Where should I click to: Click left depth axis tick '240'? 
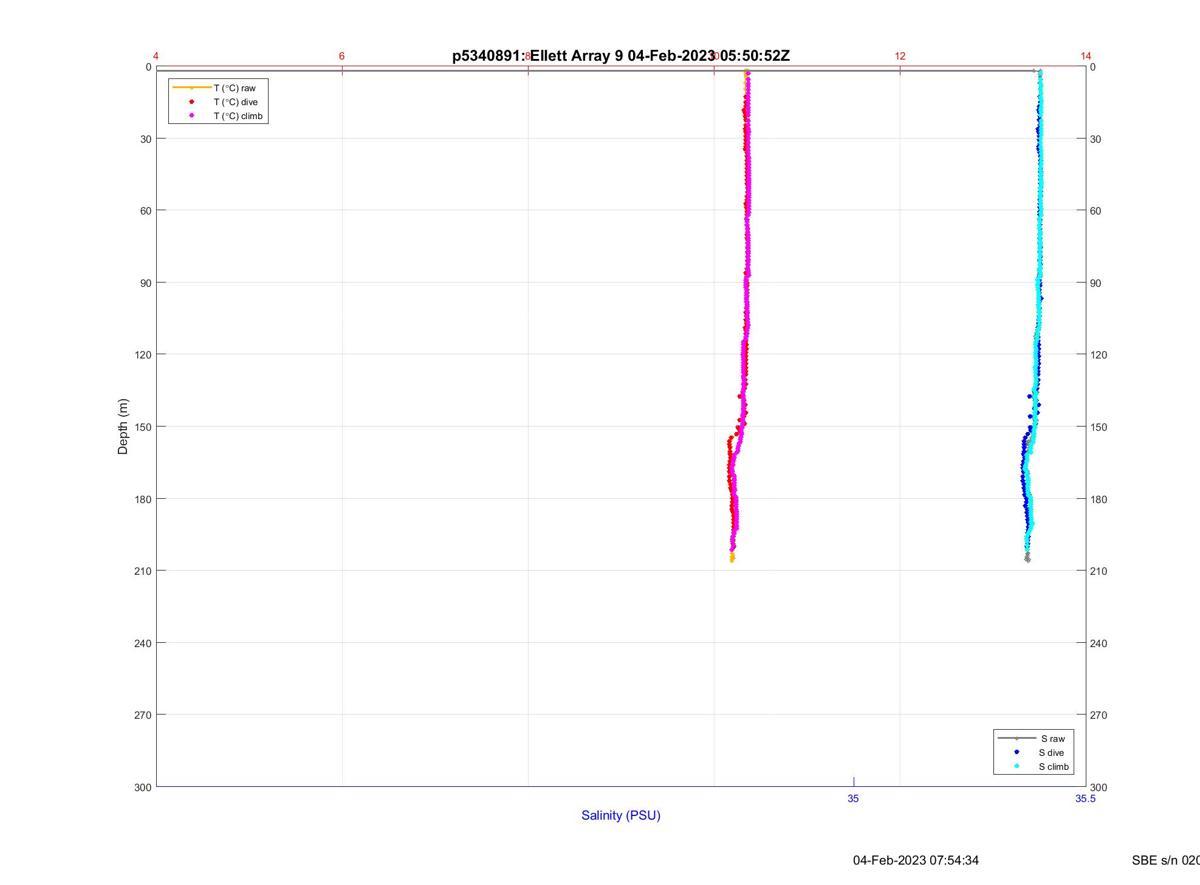143,643
